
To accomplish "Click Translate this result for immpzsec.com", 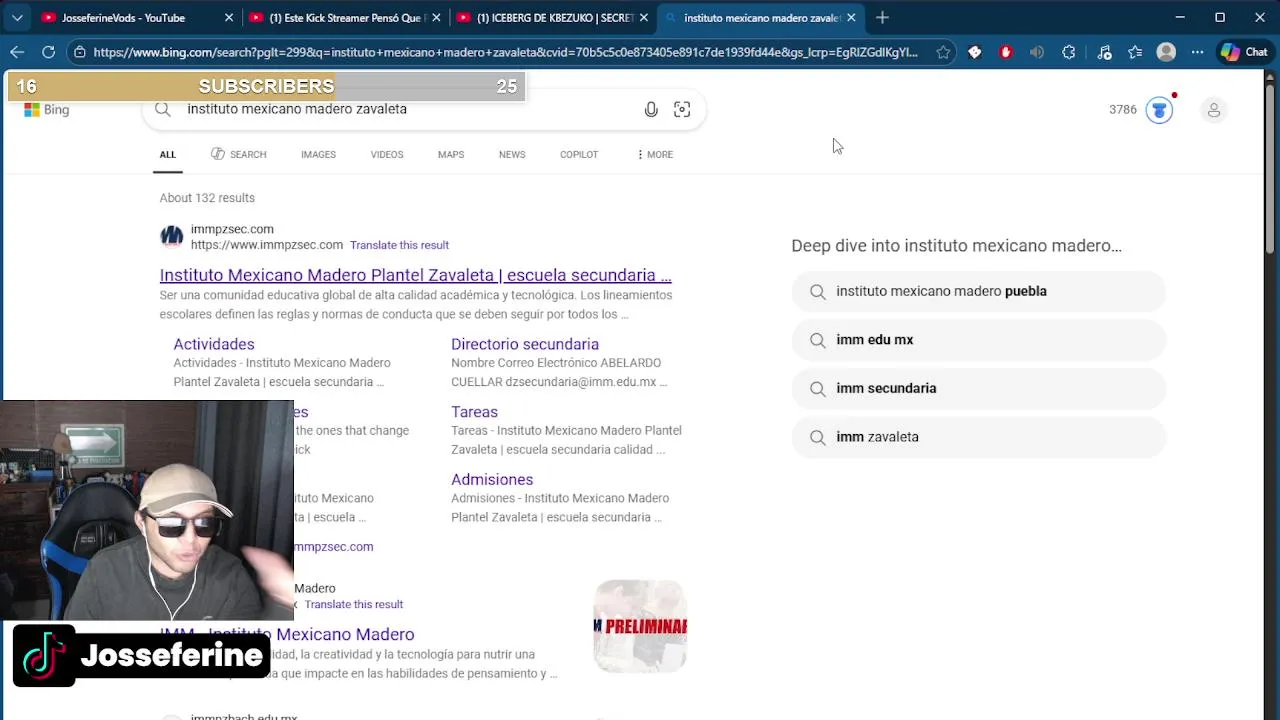I will 399,245.
